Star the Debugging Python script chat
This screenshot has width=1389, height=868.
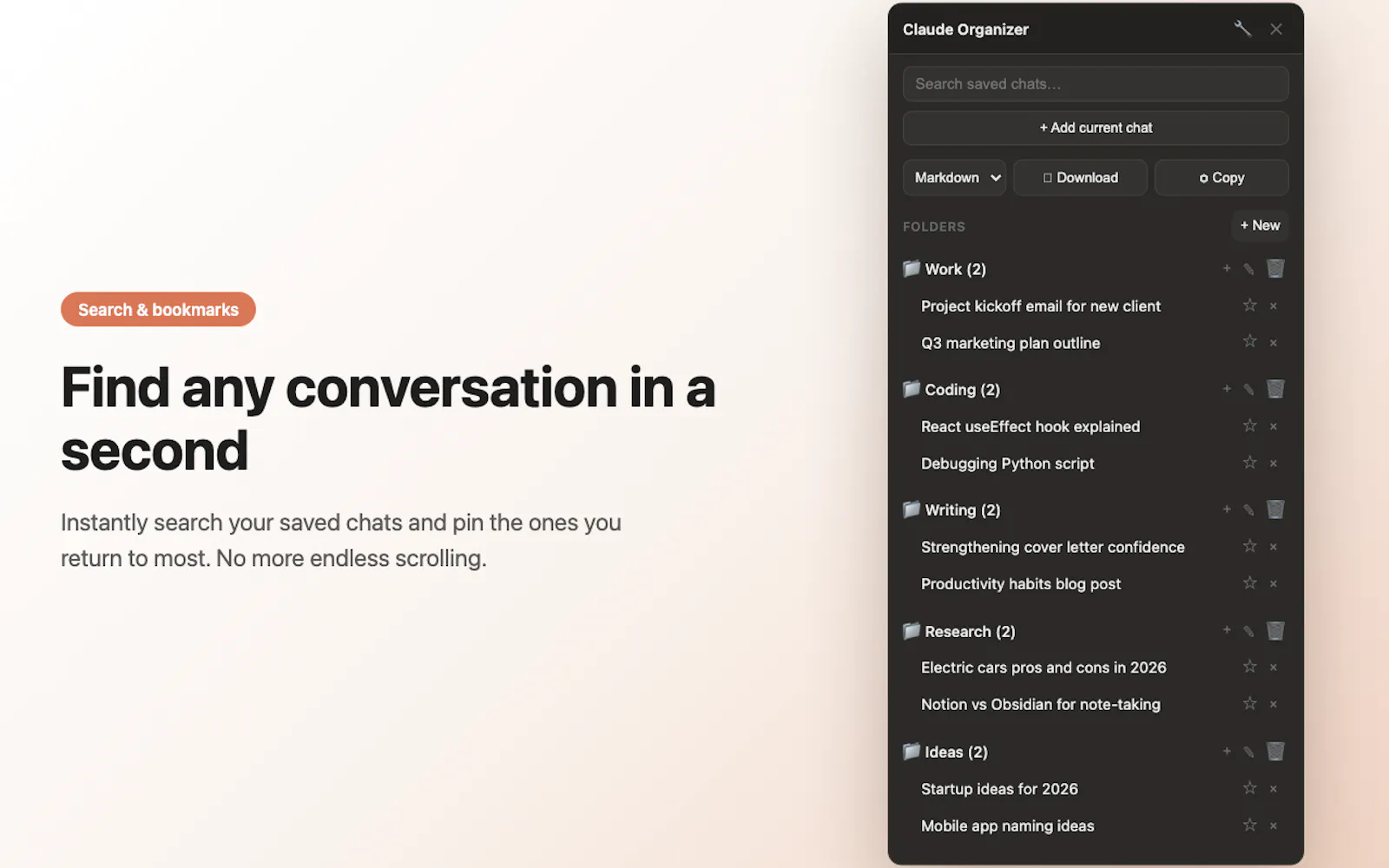tap(1249, 462)
